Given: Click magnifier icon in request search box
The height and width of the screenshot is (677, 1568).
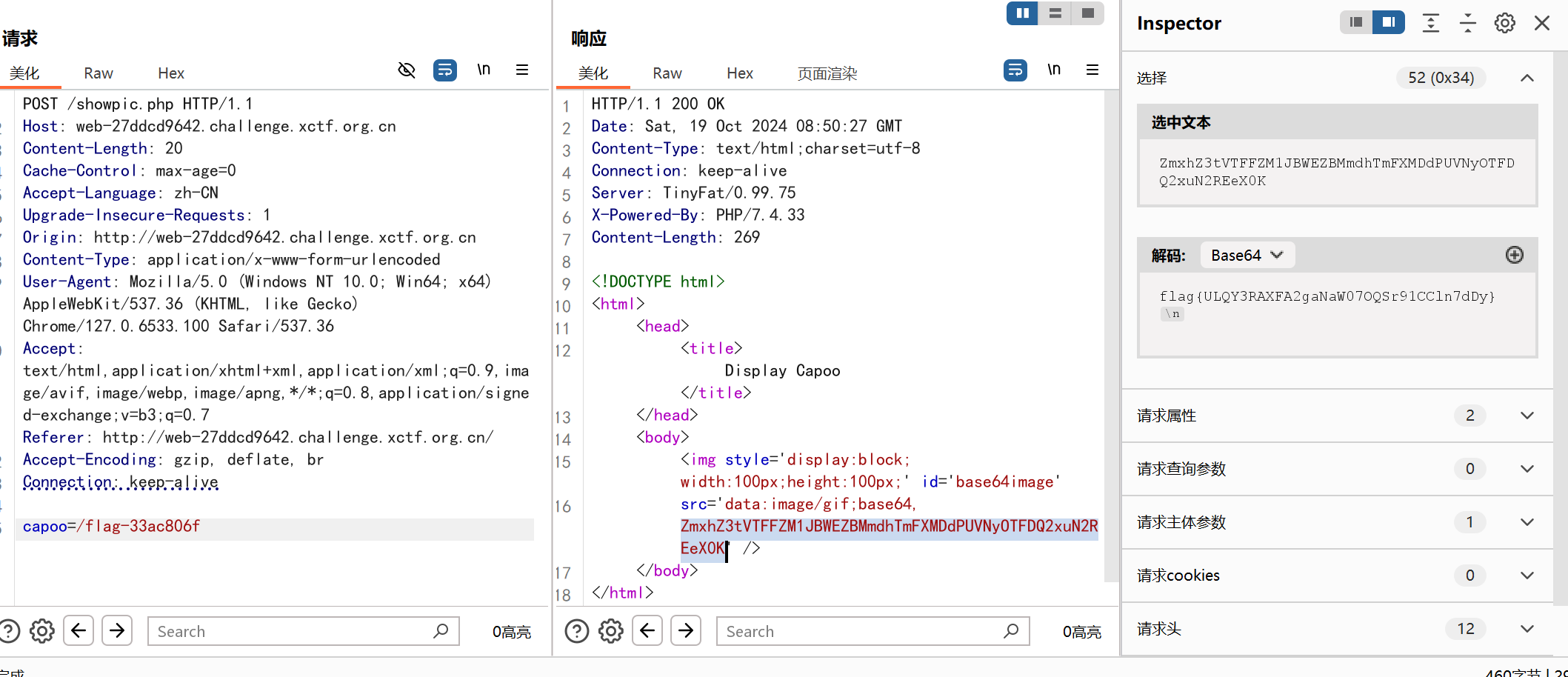Looking at the screenshot, I should pyautogui.click(x=441, y=631).
